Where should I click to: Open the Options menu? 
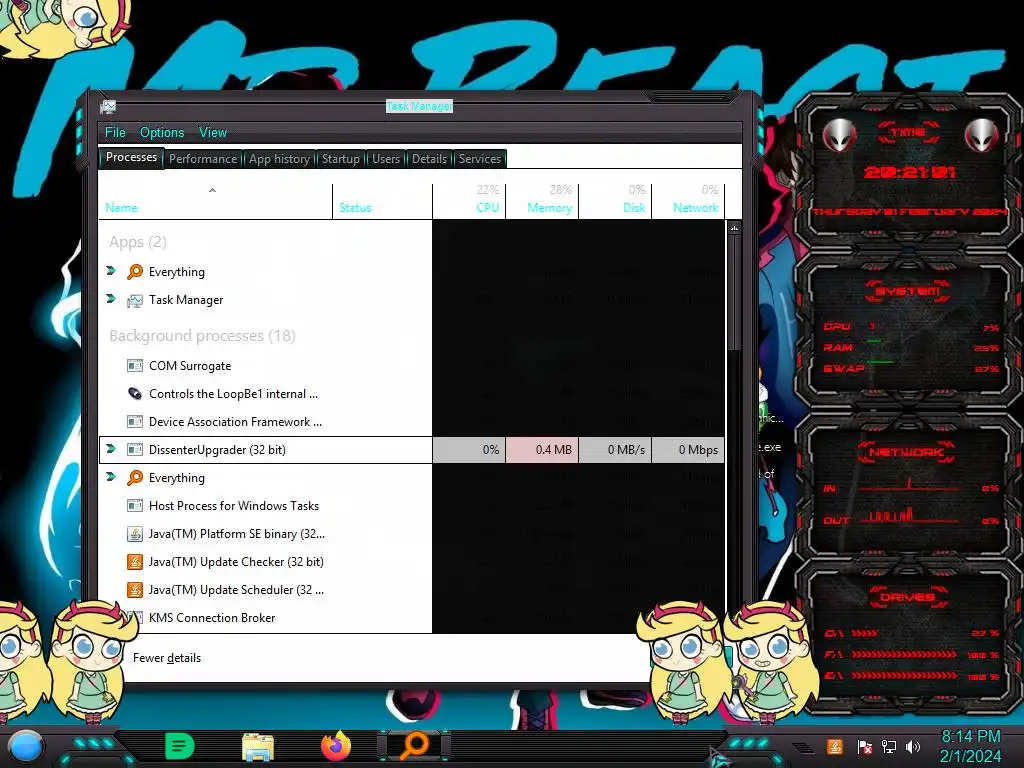tap(162, 133)
